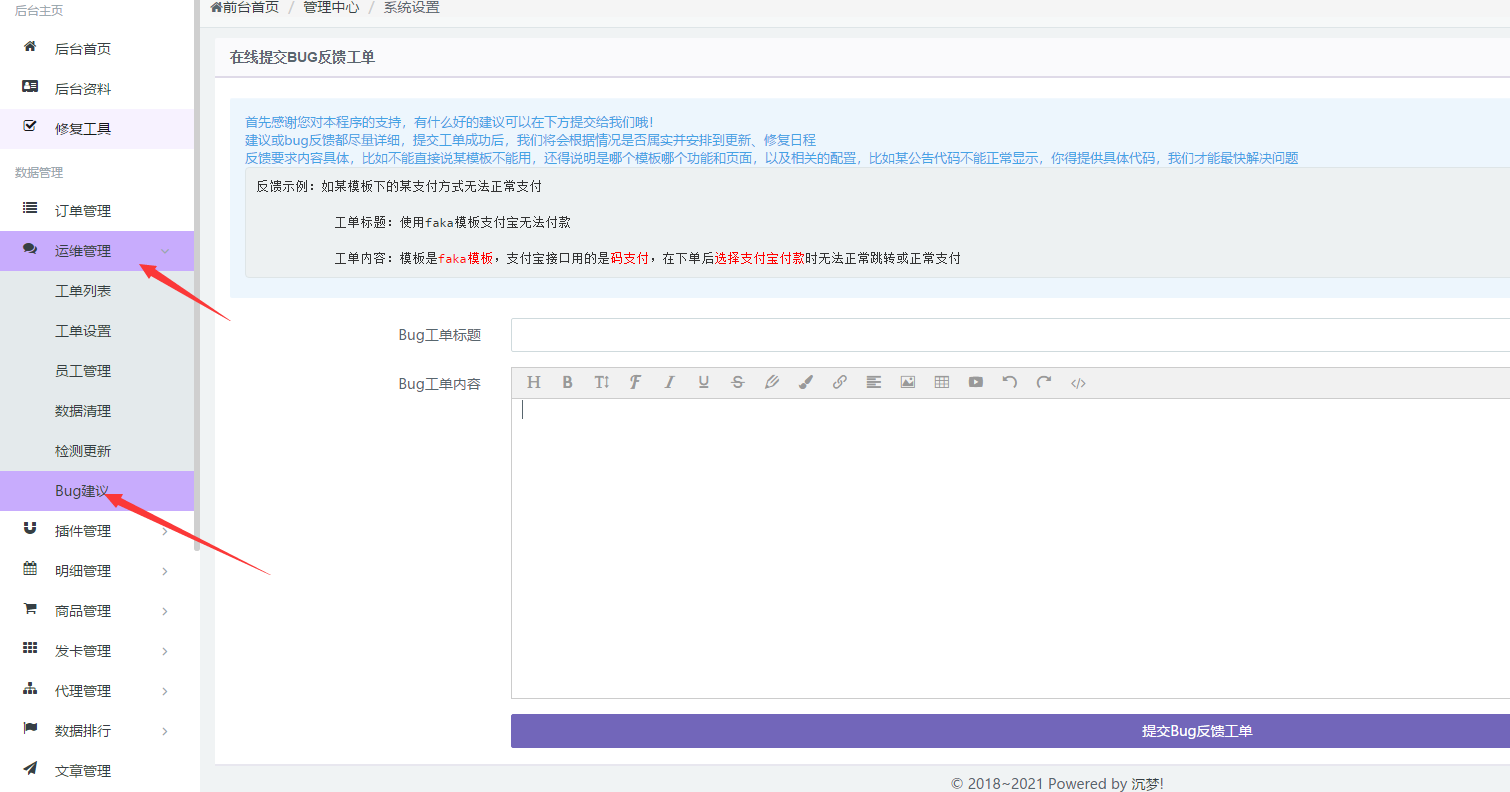Open the text color pencil tool
The height and width of the screenshot is (792, 1510).
coord(771,382)
